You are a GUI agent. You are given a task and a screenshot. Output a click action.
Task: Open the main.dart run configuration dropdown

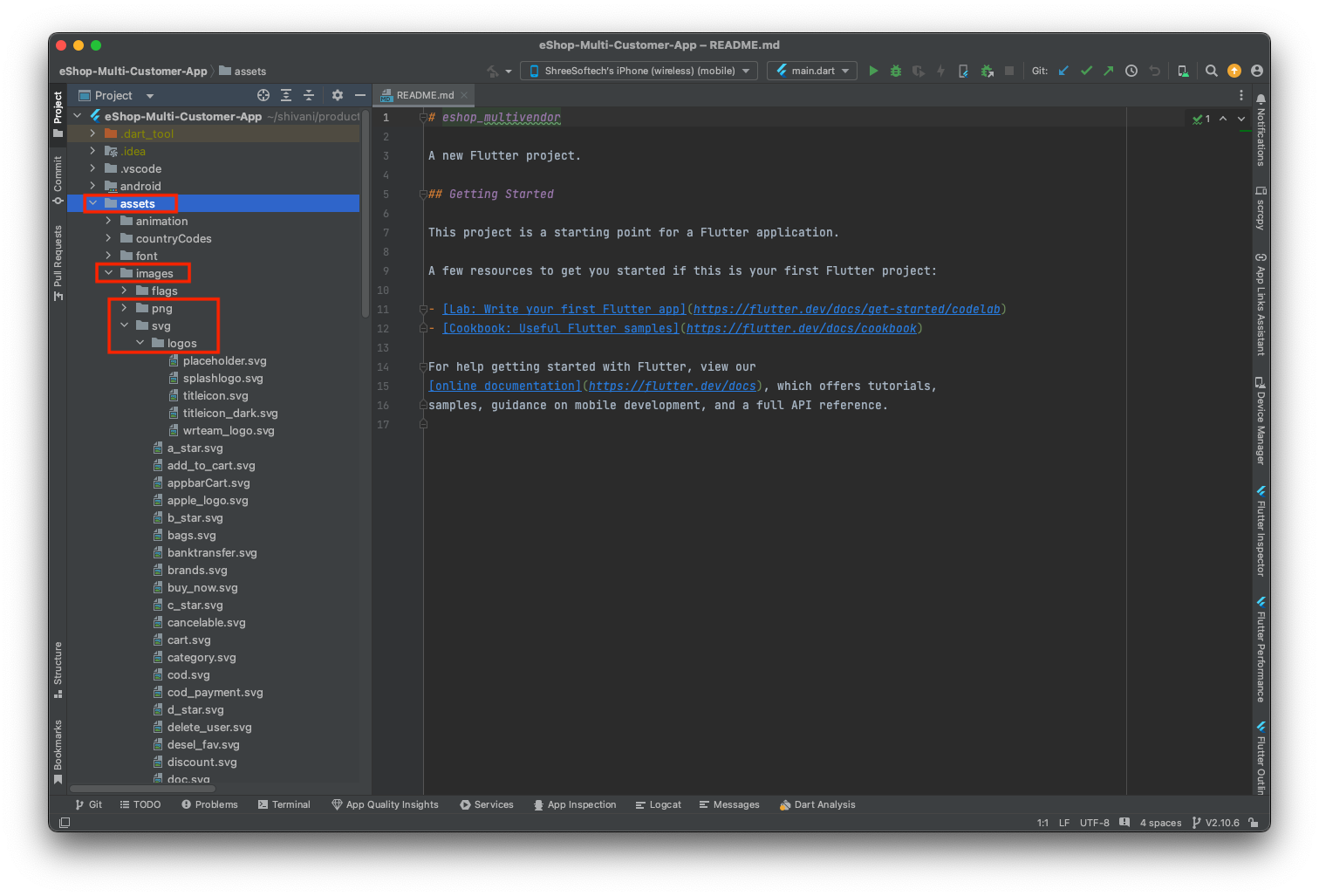[812, 71]
